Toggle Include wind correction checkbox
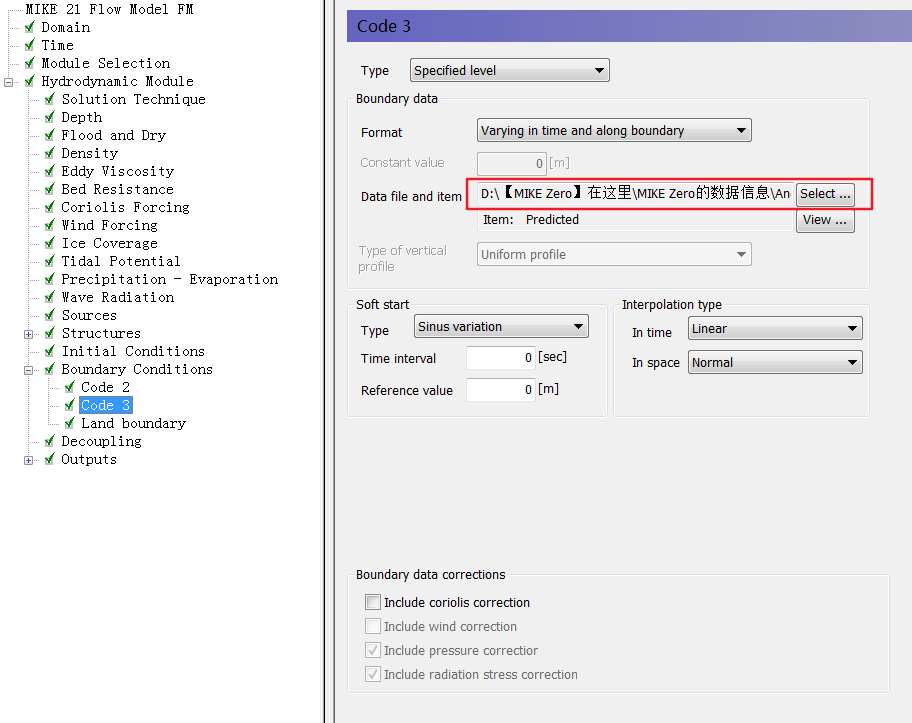Image resolution: width=912 pixels, height=723 pixels. click(x=373, y=626)
